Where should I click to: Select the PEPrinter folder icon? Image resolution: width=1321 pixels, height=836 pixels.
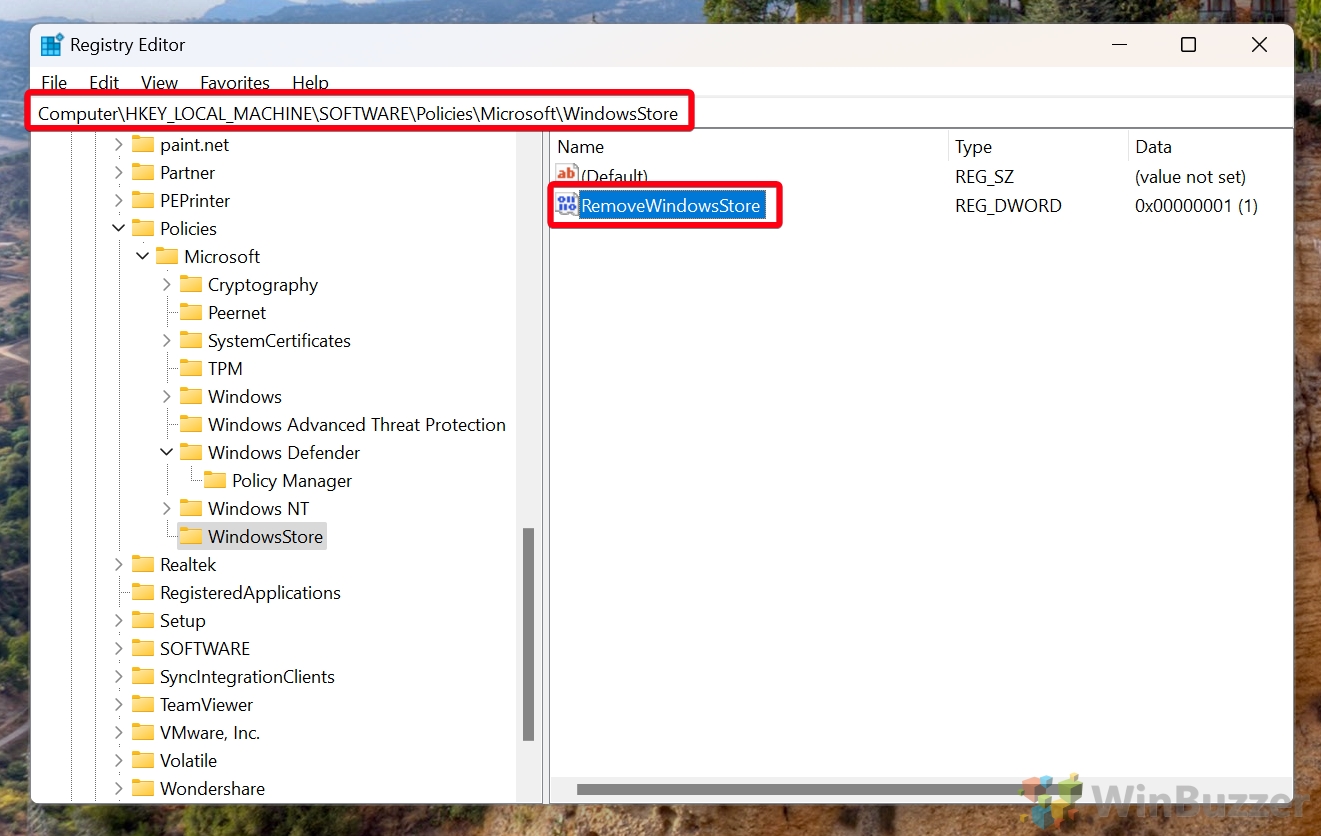click(143, 201)
